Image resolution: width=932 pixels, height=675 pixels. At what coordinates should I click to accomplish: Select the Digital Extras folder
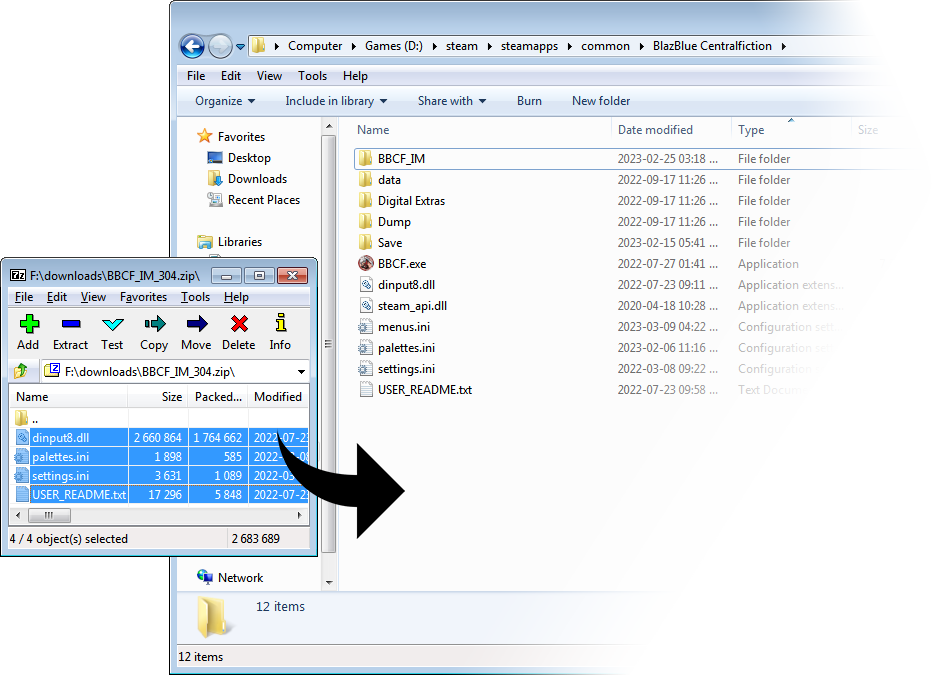click(411, 201)
